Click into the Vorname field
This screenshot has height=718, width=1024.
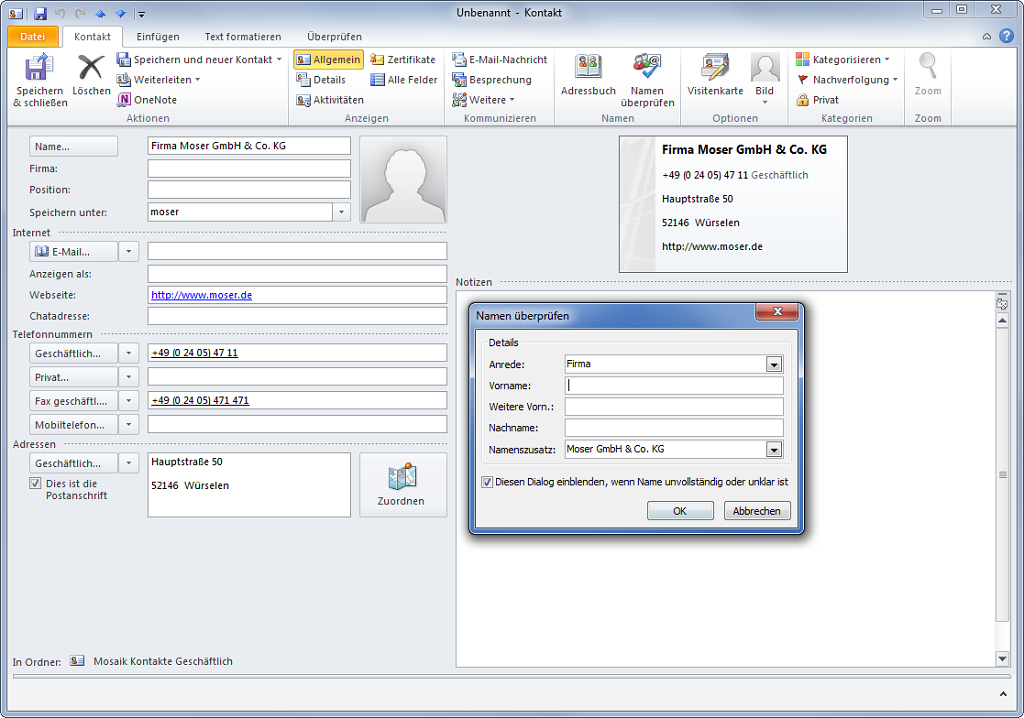(x=674, y=385)
